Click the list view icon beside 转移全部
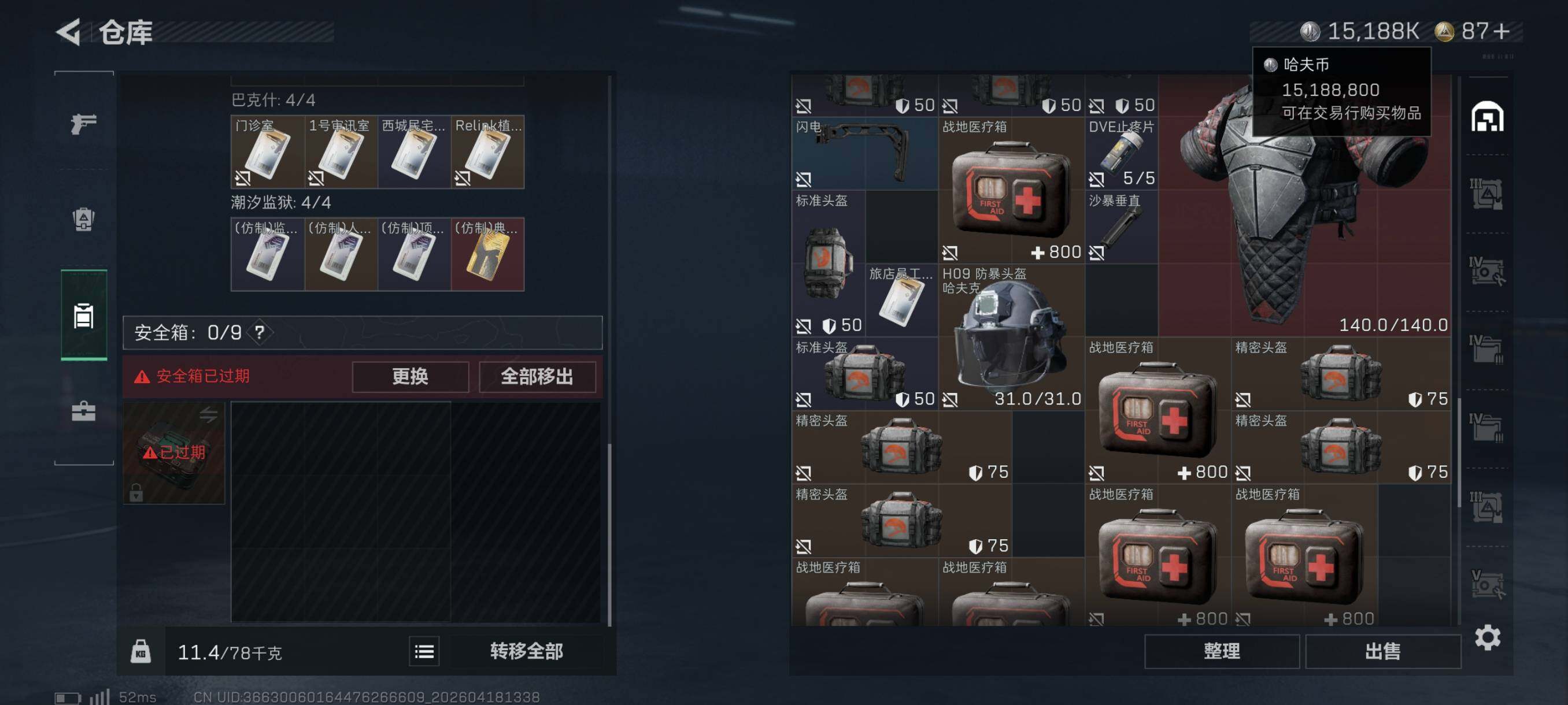 click(x=424, y=651)
